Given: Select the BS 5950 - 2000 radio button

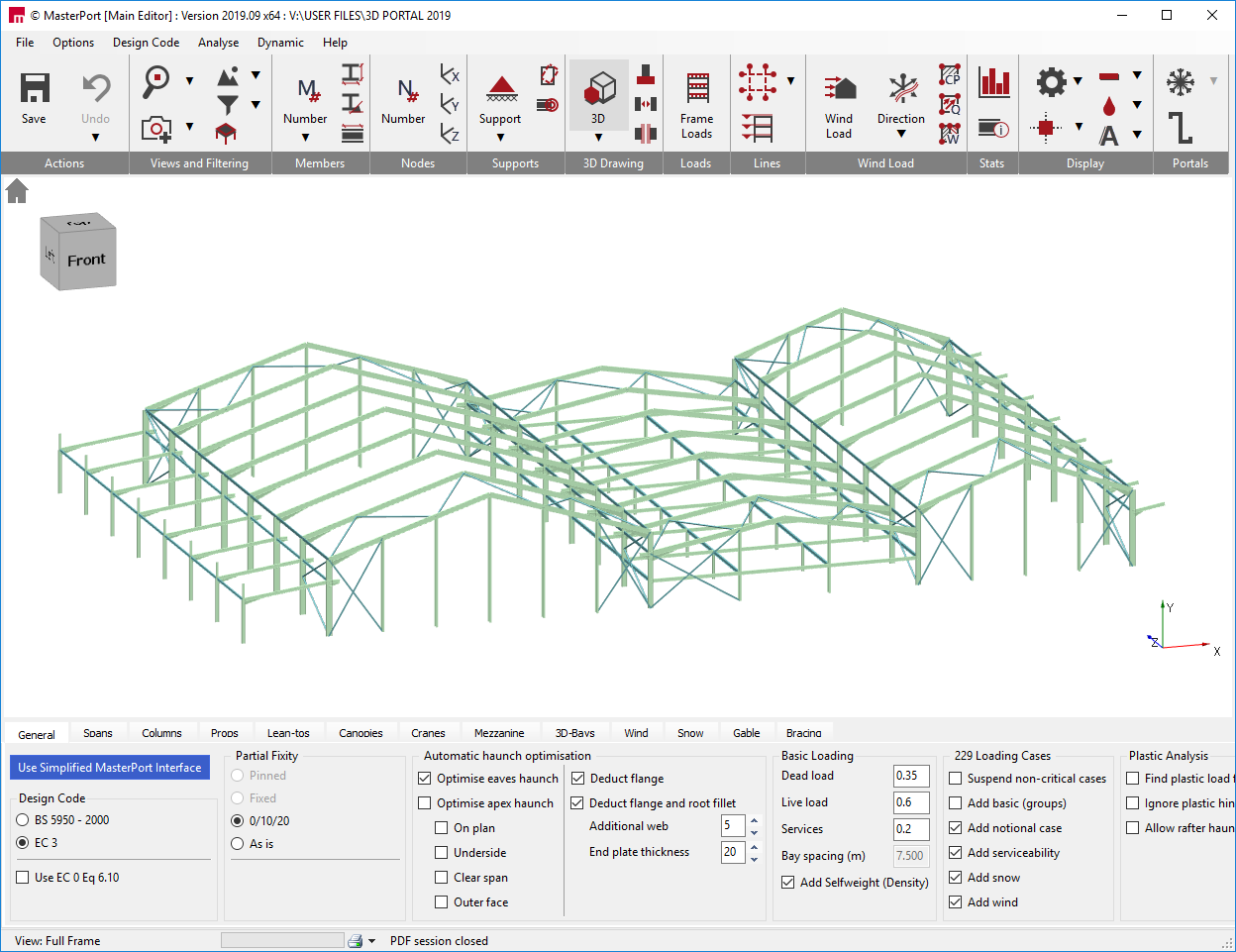Looking at the screenshot, I should (x=23, y=820).
